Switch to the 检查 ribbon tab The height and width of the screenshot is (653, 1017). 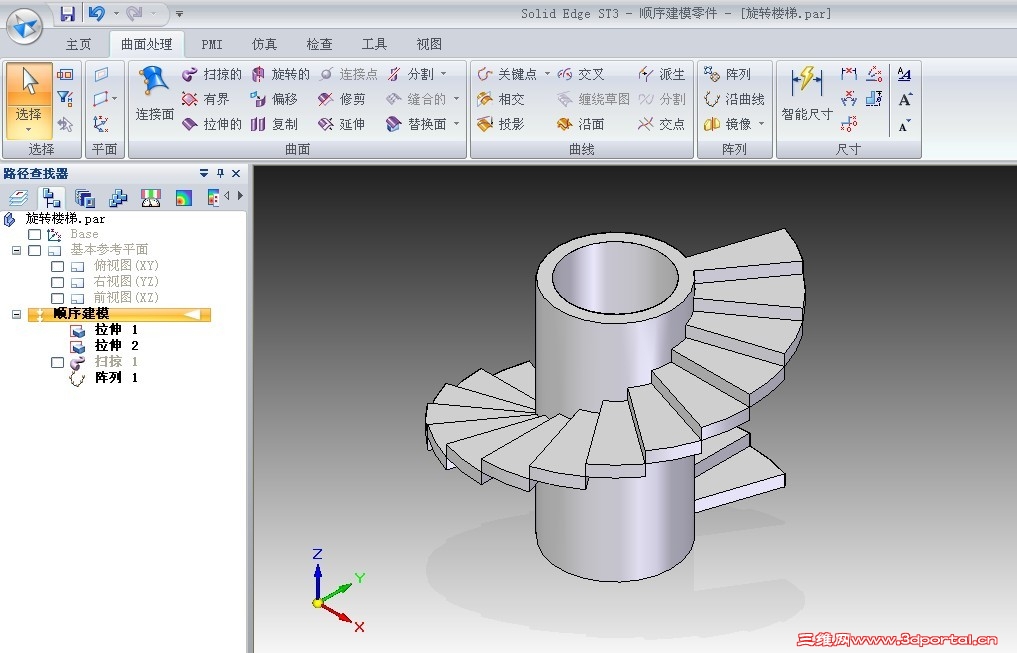(319, 44)
